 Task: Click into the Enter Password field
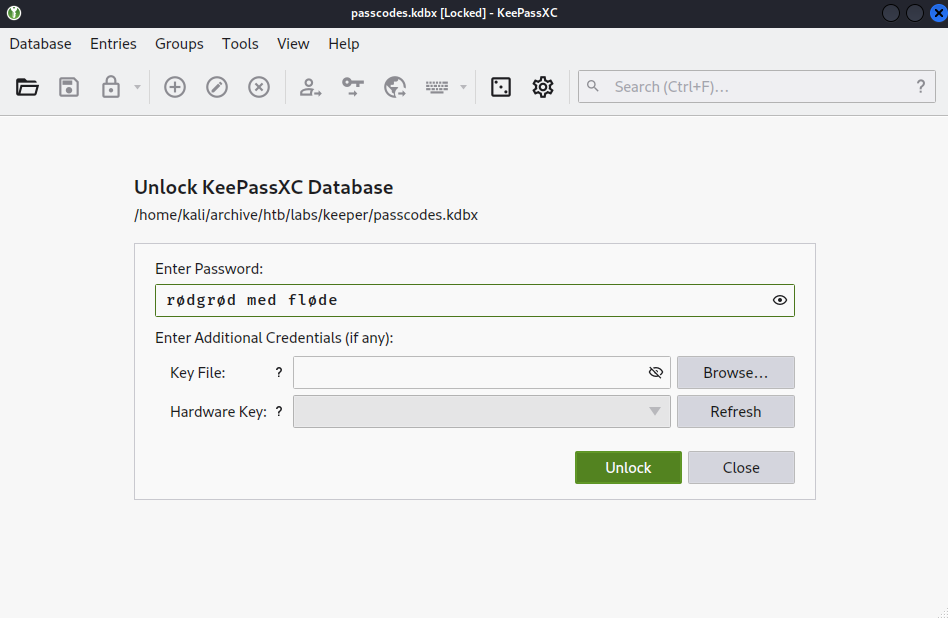click(475, 301)
